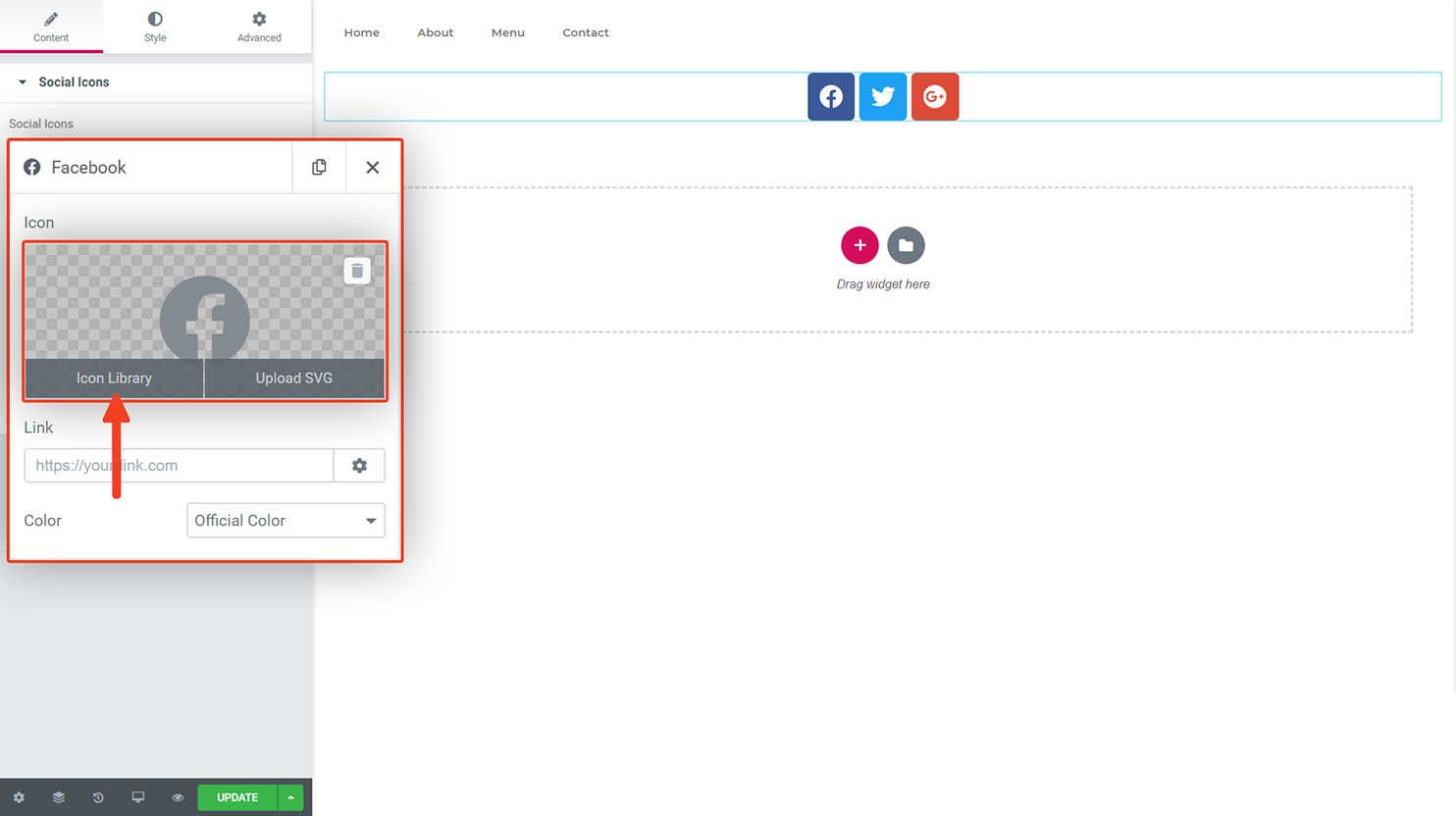The height and width of the screenshot is (816, 1456).
Task: Expand save options arrow beside UPDATE
Action: (290, 797)
